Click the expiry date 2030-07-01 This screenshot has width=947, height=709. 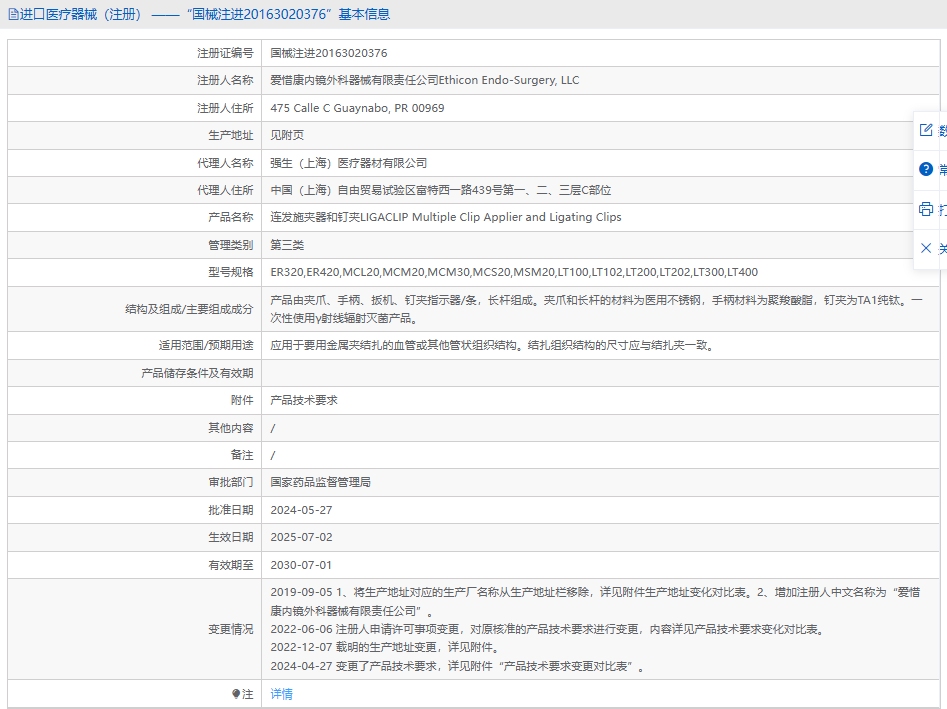click(301, 565)
